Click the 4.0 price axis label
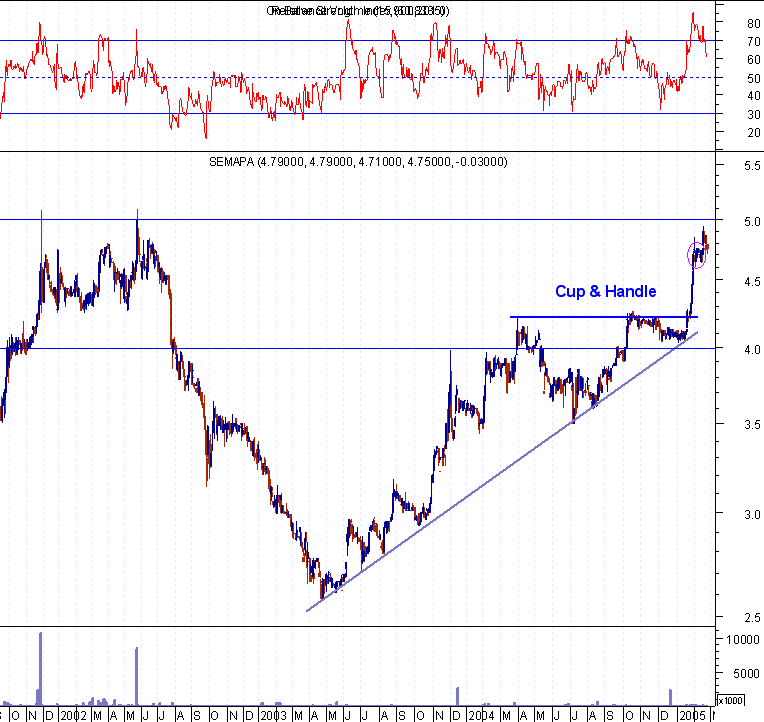Screen dimensions: 764x722 click(752, 350)
